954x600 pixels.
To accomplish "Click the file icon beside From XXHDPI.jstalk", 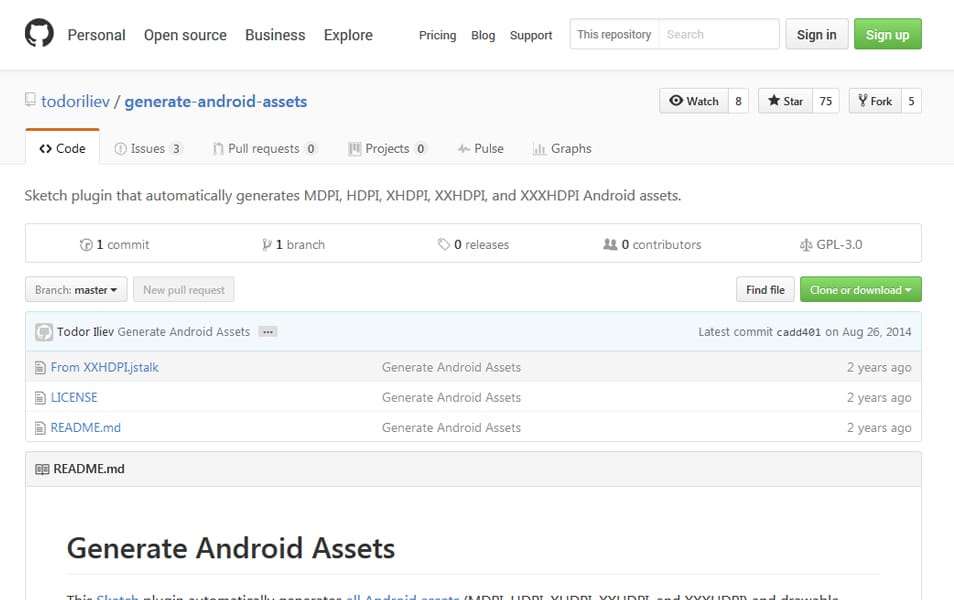I will (40, 368).
